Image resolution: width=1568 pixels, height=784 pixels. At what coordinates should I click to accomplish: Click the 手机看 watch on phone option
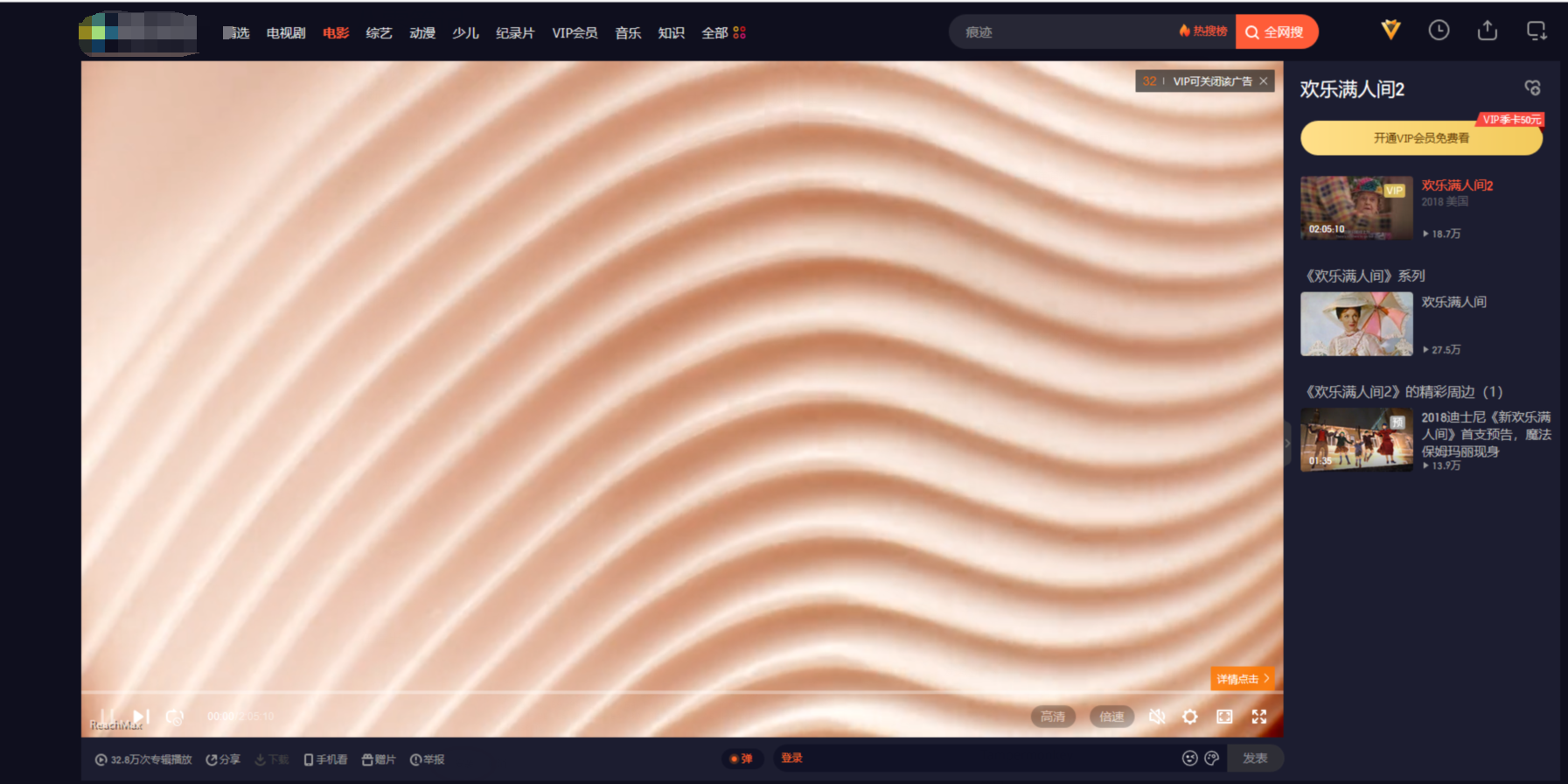pyautogui.click(x=325, y=759)
